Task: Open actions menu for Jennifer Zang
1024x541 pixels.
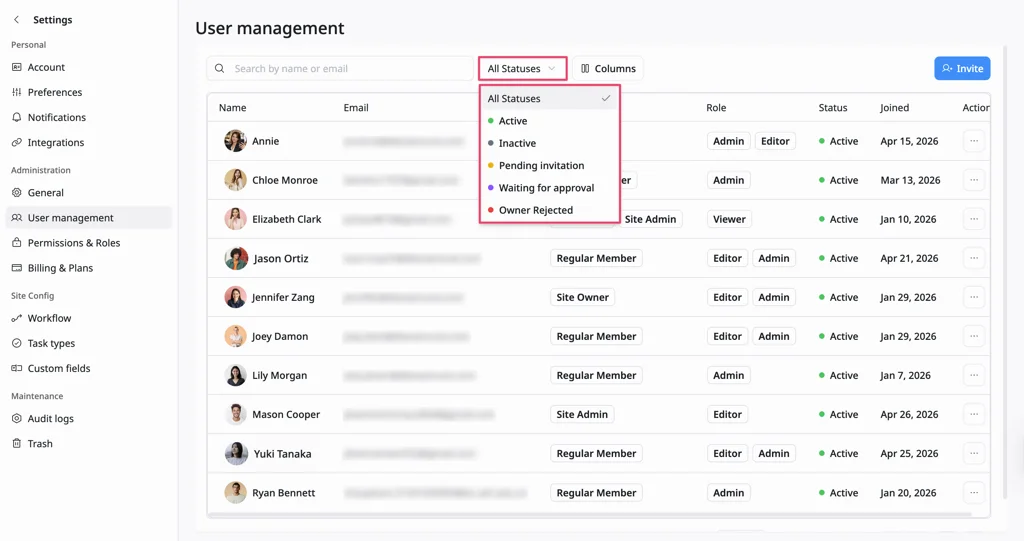Action: (x=974, y=297)
